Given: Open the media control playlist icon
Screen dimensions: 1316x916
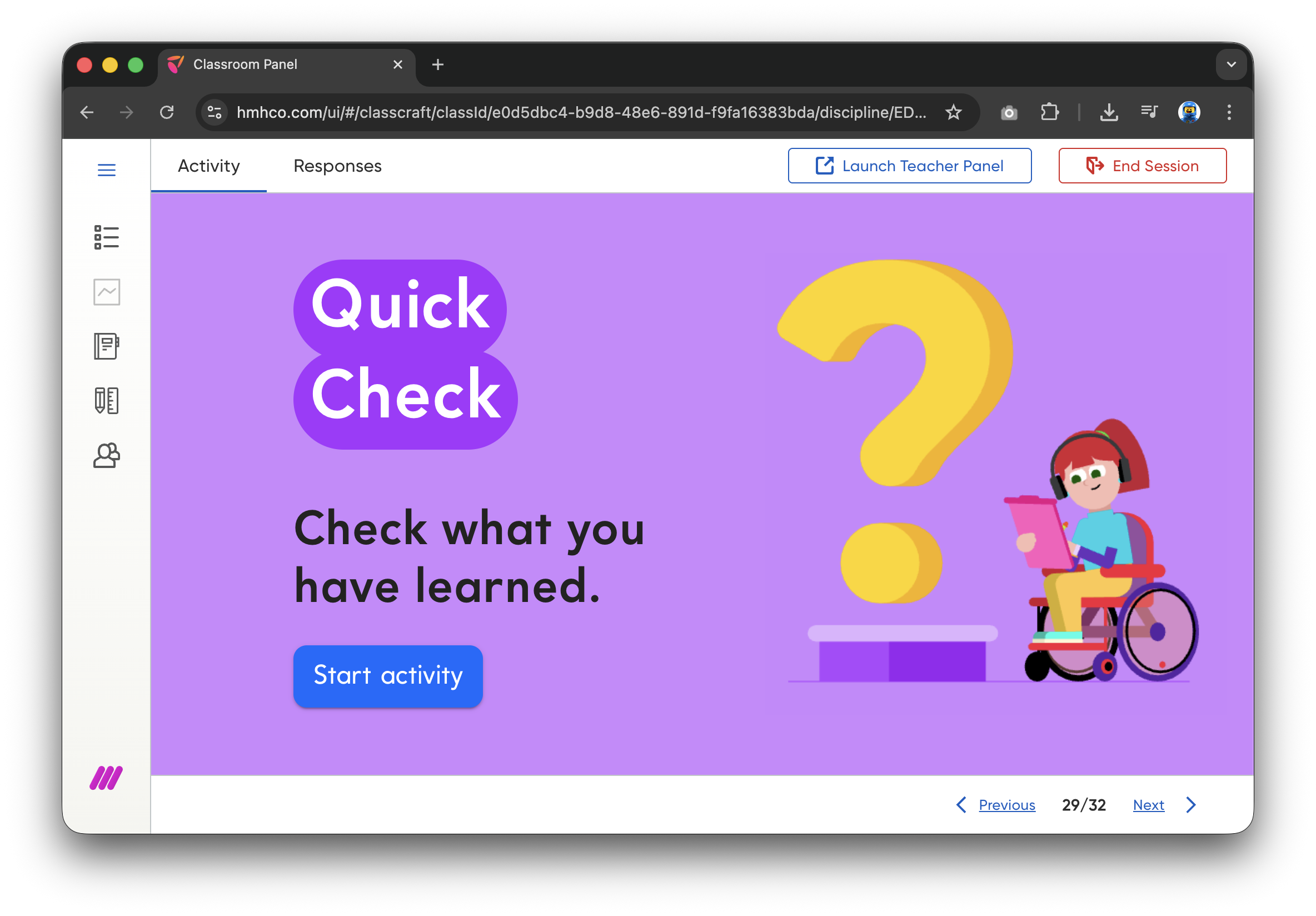Looking at the screenshot, I should [x=1149, y=112].
